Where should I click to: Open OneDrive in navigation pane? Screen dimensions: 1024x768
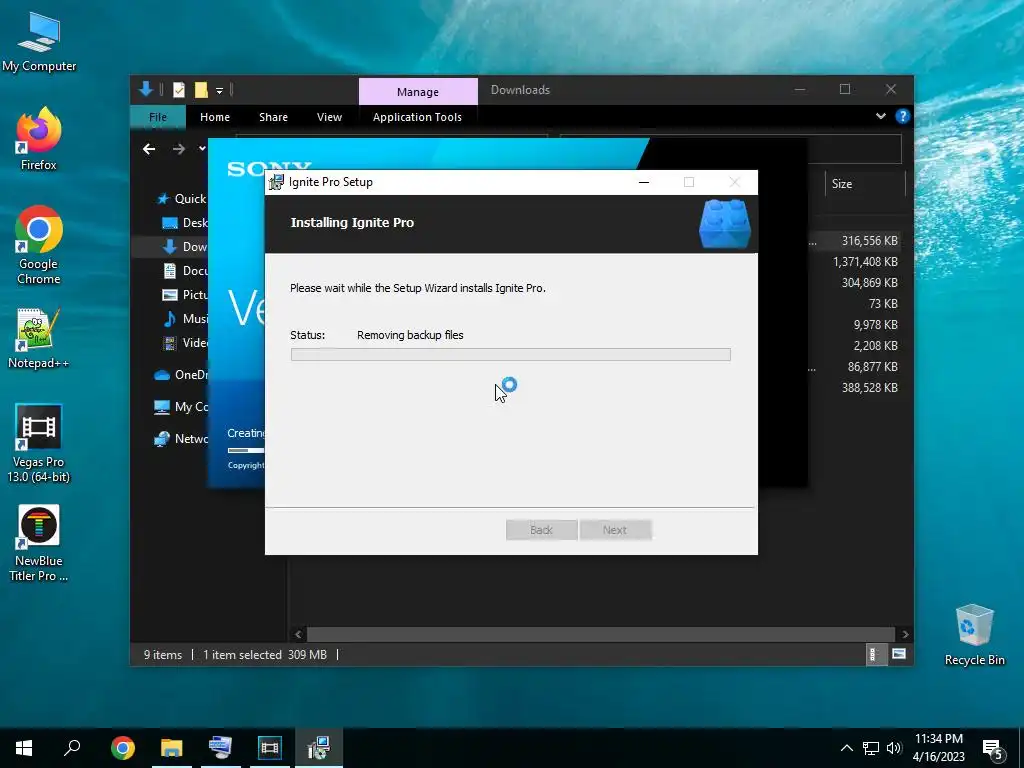181,375
